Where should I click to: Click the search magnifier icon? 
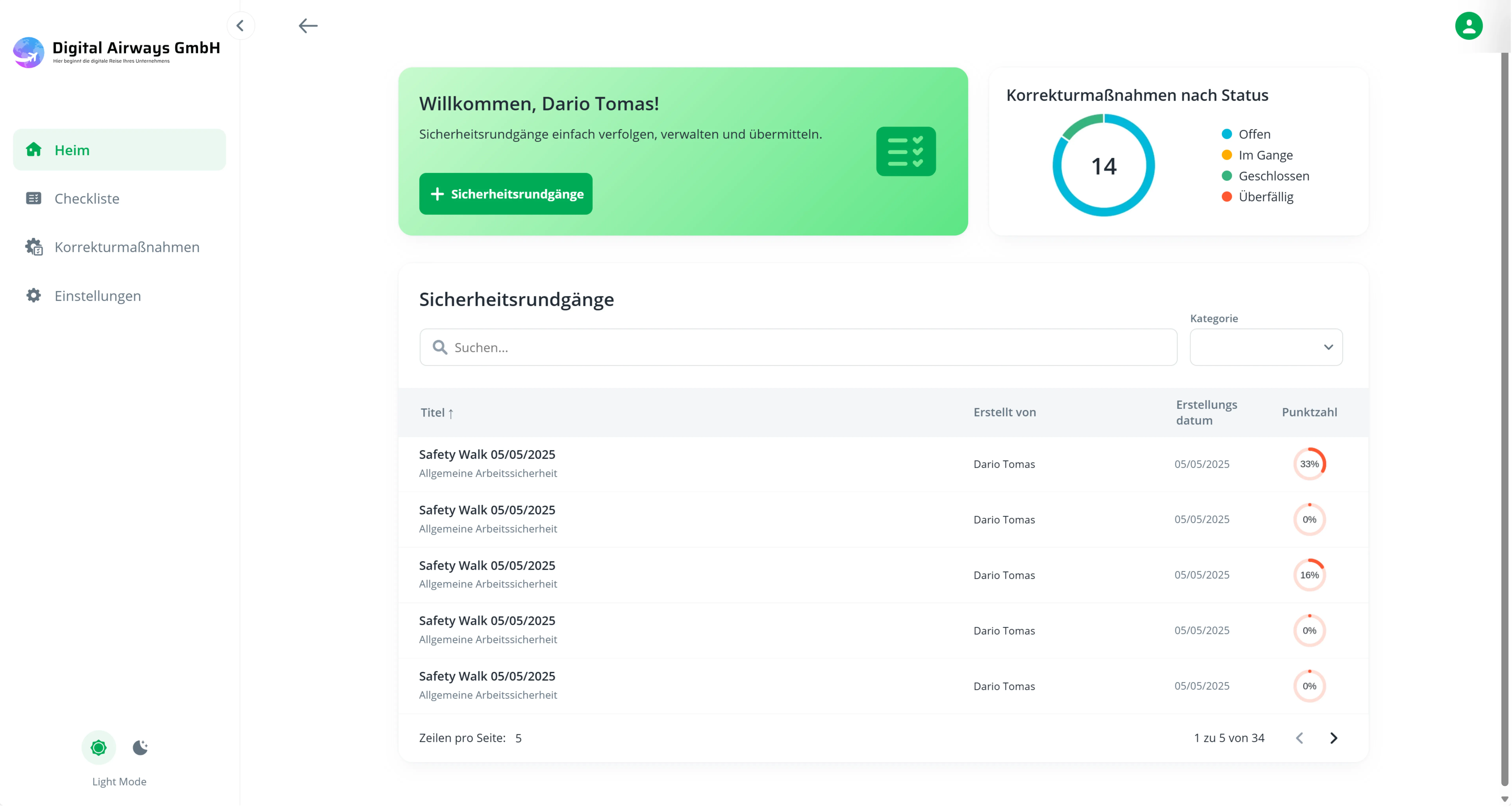[x=440, y=347]
